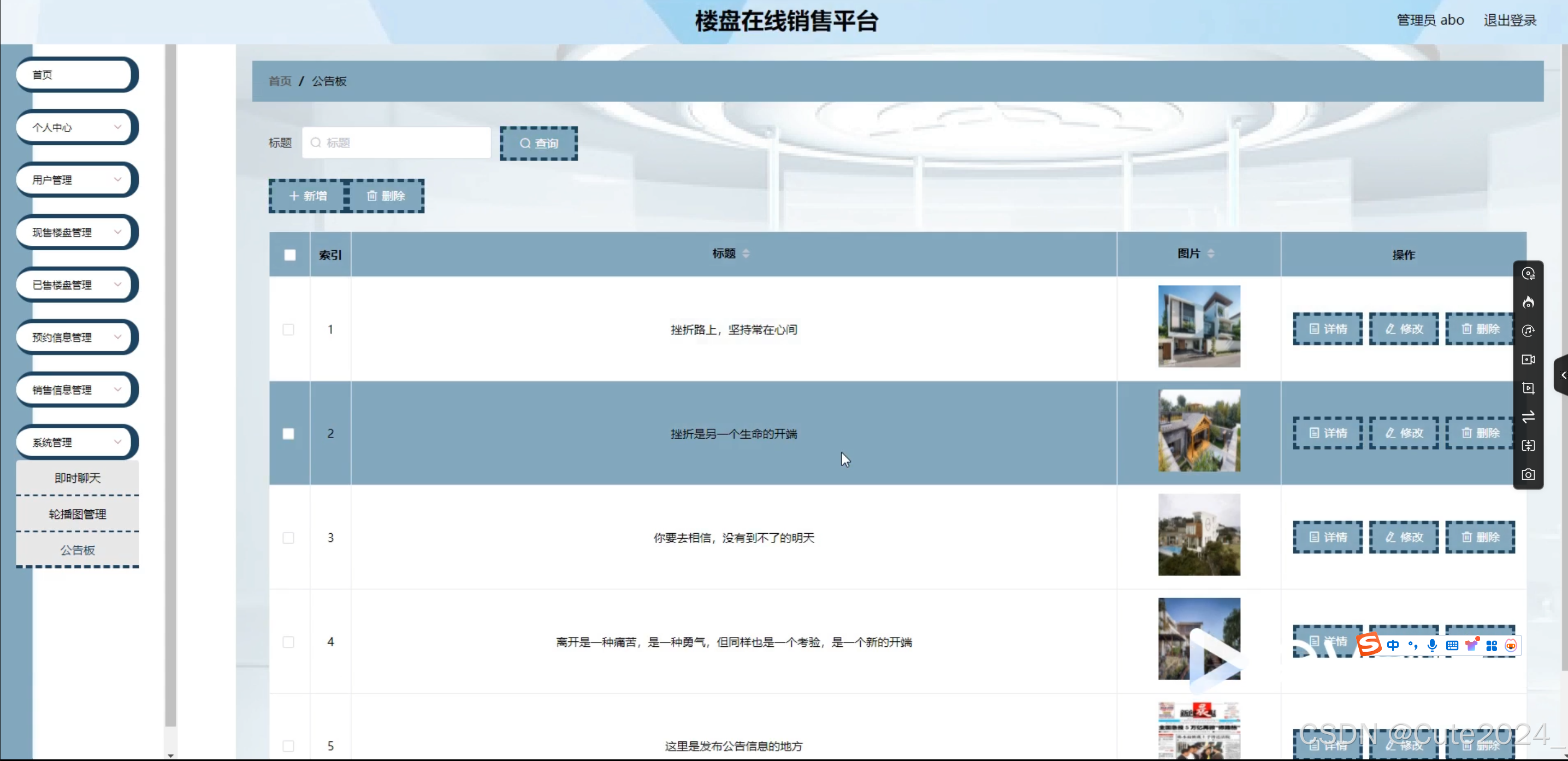Check the checkbox for row 1
This screenshot has width=1568, height=761.
point(288,329)
